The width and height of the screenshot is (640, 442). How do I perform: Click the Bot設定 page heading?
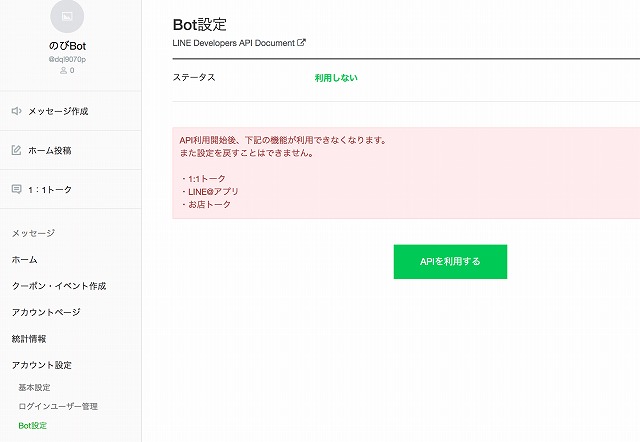click(x=200, y=24)
